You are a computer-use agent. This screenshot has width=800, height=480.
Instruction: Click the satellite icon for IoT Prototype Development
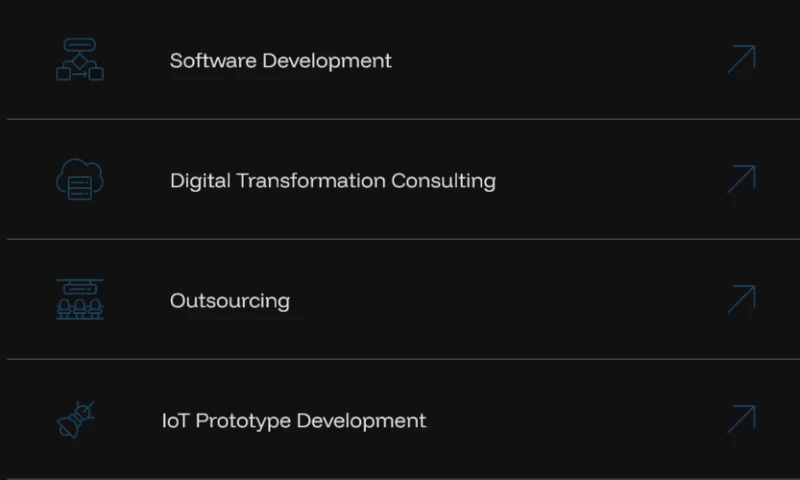coord(77,419)
